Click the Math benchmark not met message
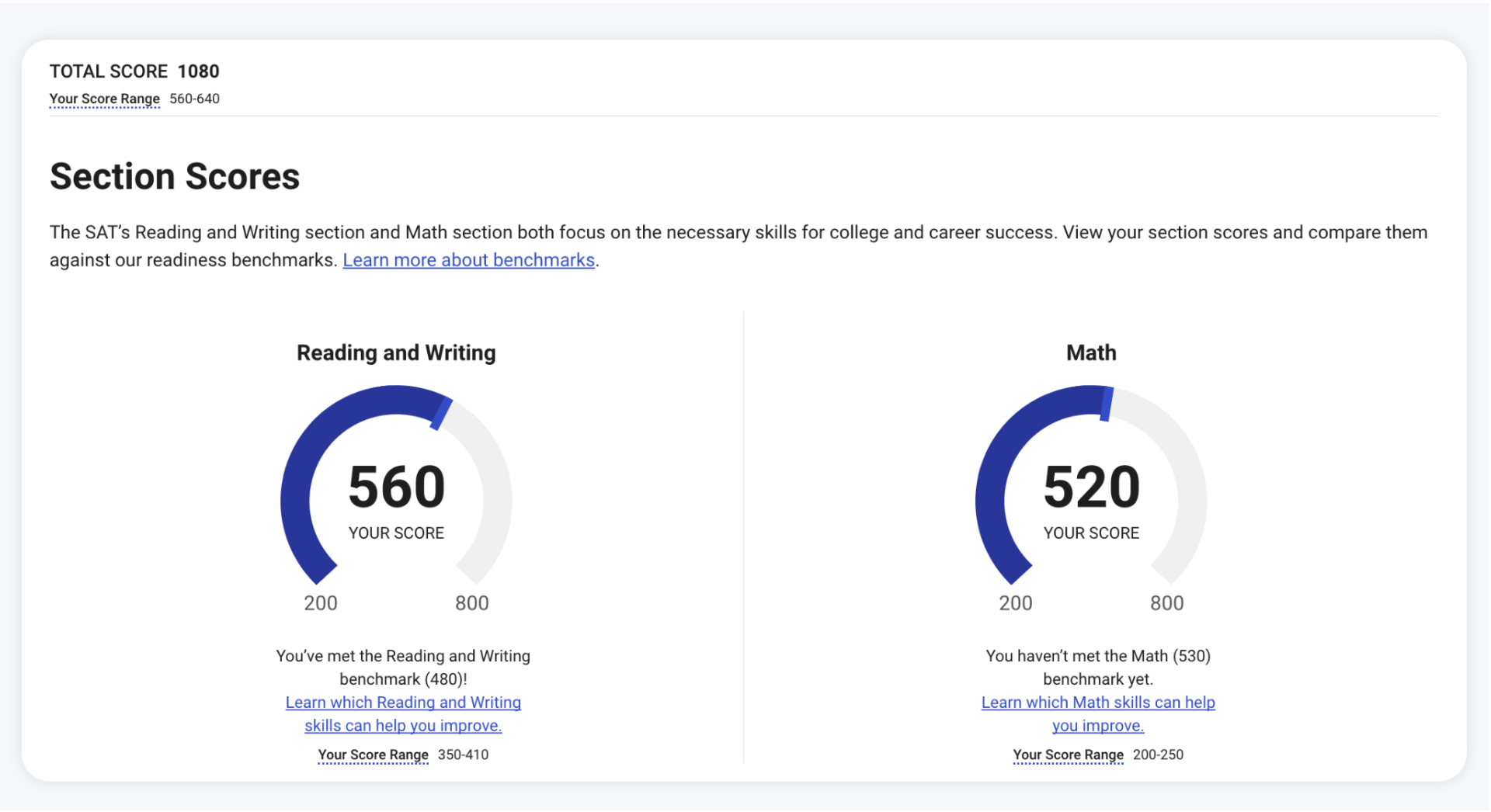This screenshot has width=1491, height=812. point(1097,667)
